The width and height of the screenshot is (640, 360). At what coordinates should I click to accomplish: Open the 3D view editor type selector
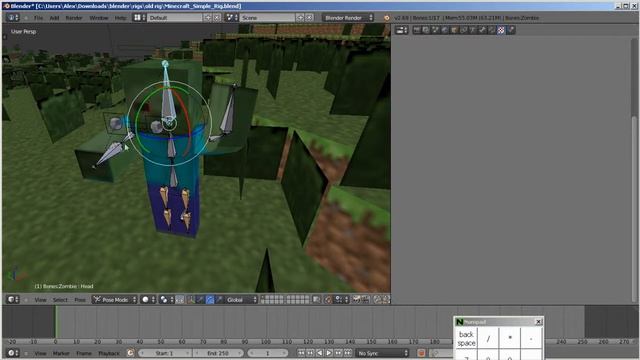[x=13, y=300]
